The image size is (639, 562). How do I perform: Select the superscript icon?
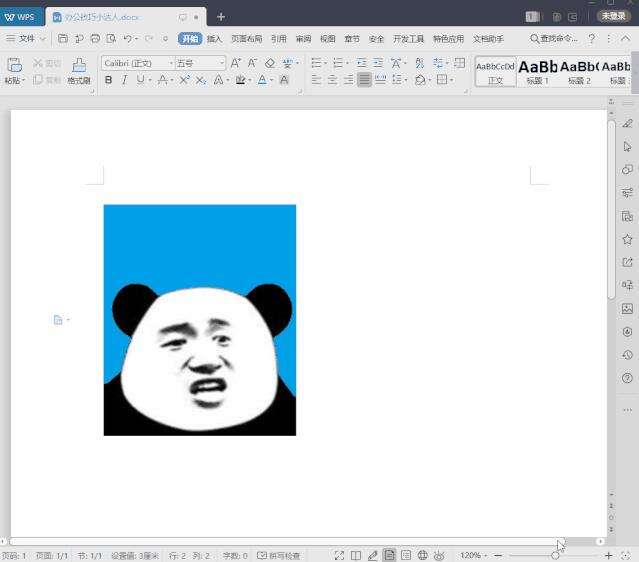(x=184, y=80)
